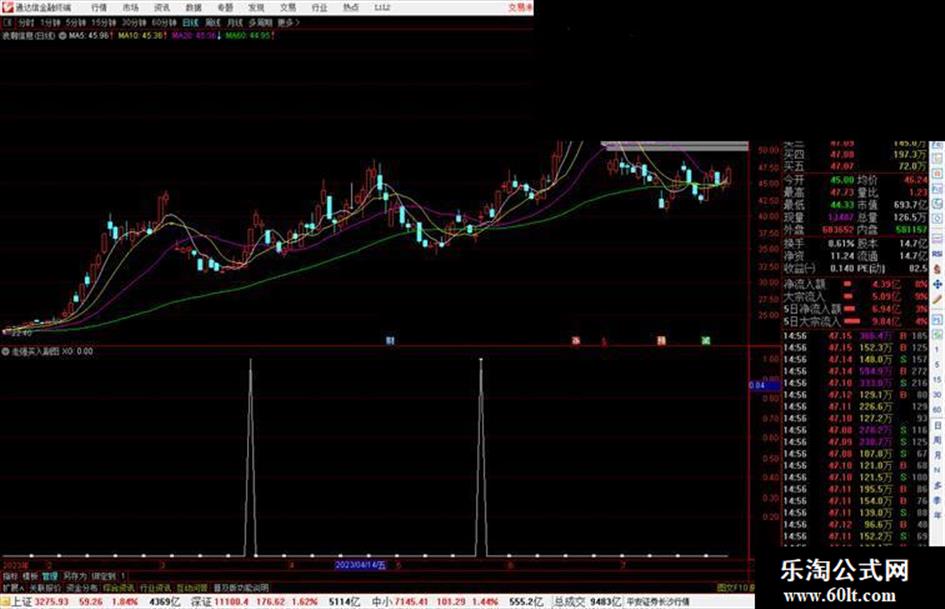Switch chart to 15分钟 period
The image size is (945, 609).
tap(104, 22)
